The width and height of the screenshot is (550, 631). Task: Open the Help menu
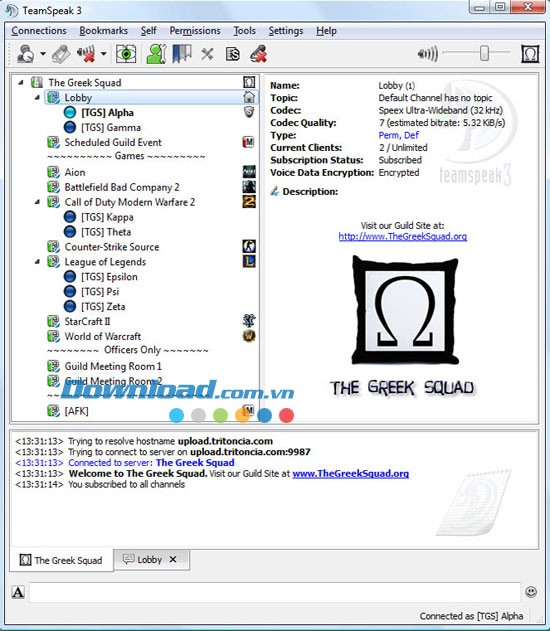pyautogui.click(x=326, y=31)
